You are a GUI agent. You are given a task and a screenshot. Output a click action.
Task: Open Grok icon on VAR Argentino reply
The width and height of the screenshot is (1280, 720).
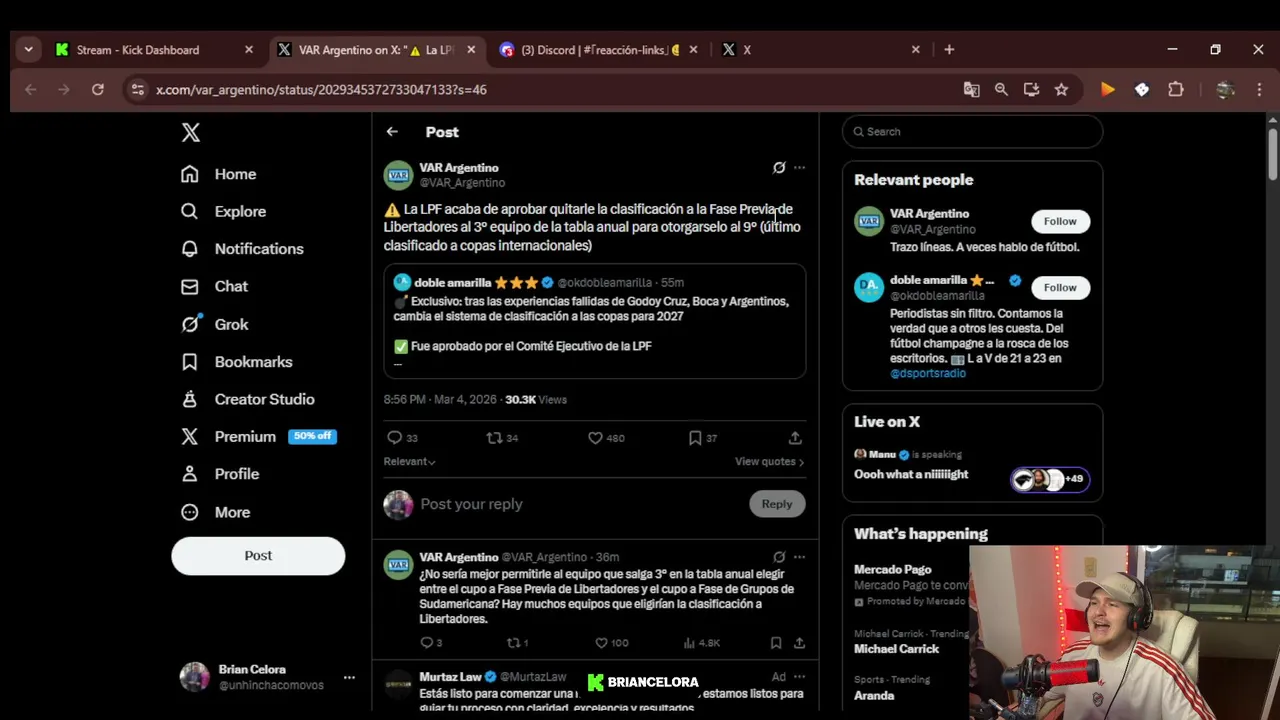point(778,557)
